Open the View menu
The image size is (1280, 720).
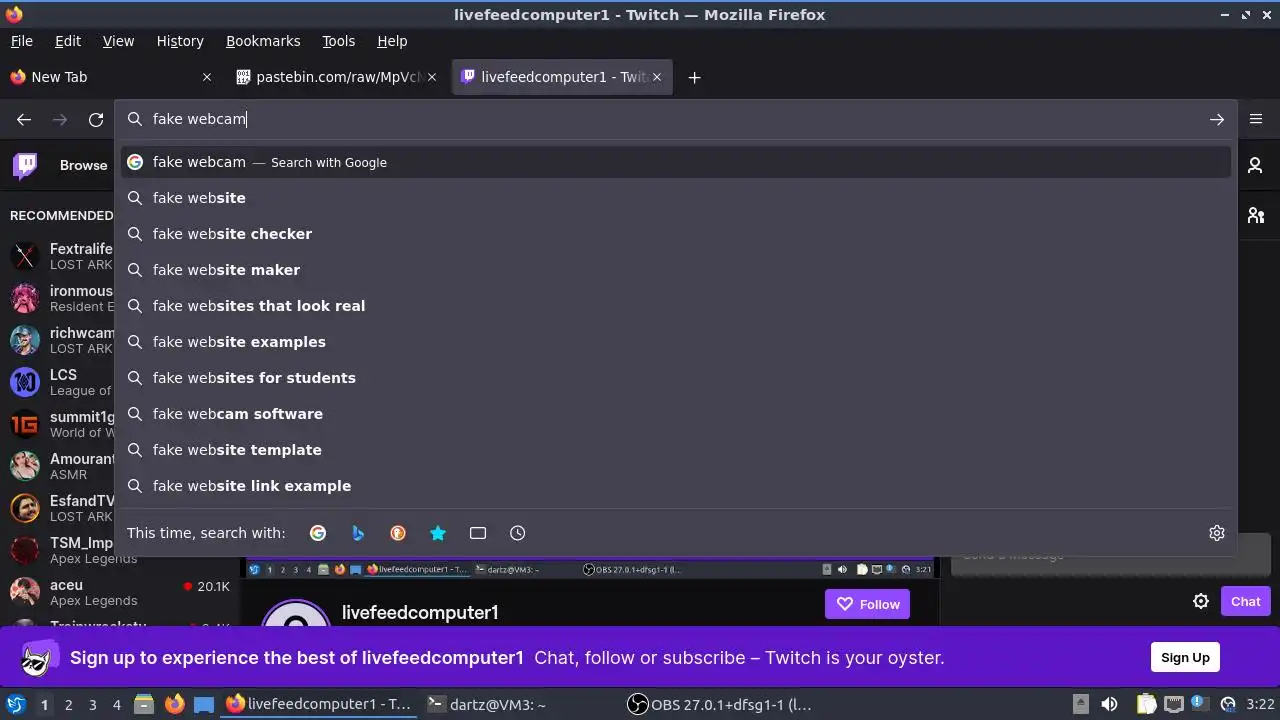tap(118, 41)
